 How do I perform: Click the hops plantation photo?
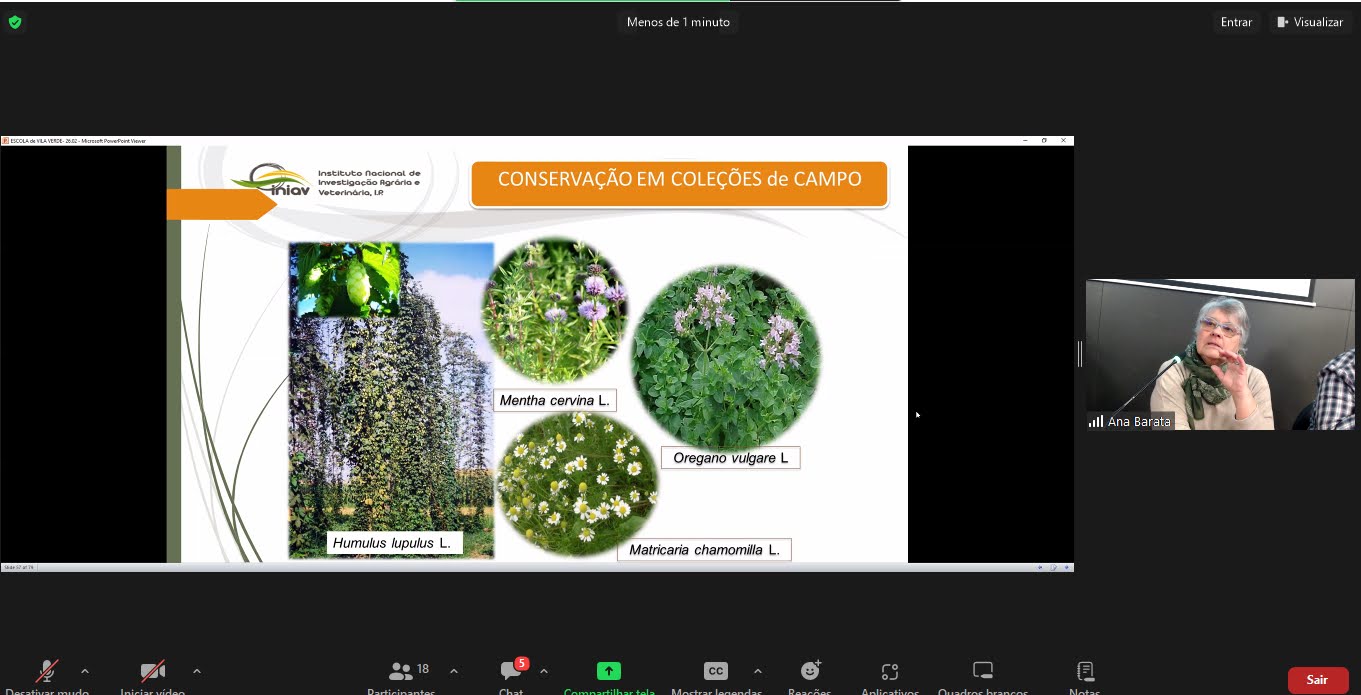[x=391, y=400]
